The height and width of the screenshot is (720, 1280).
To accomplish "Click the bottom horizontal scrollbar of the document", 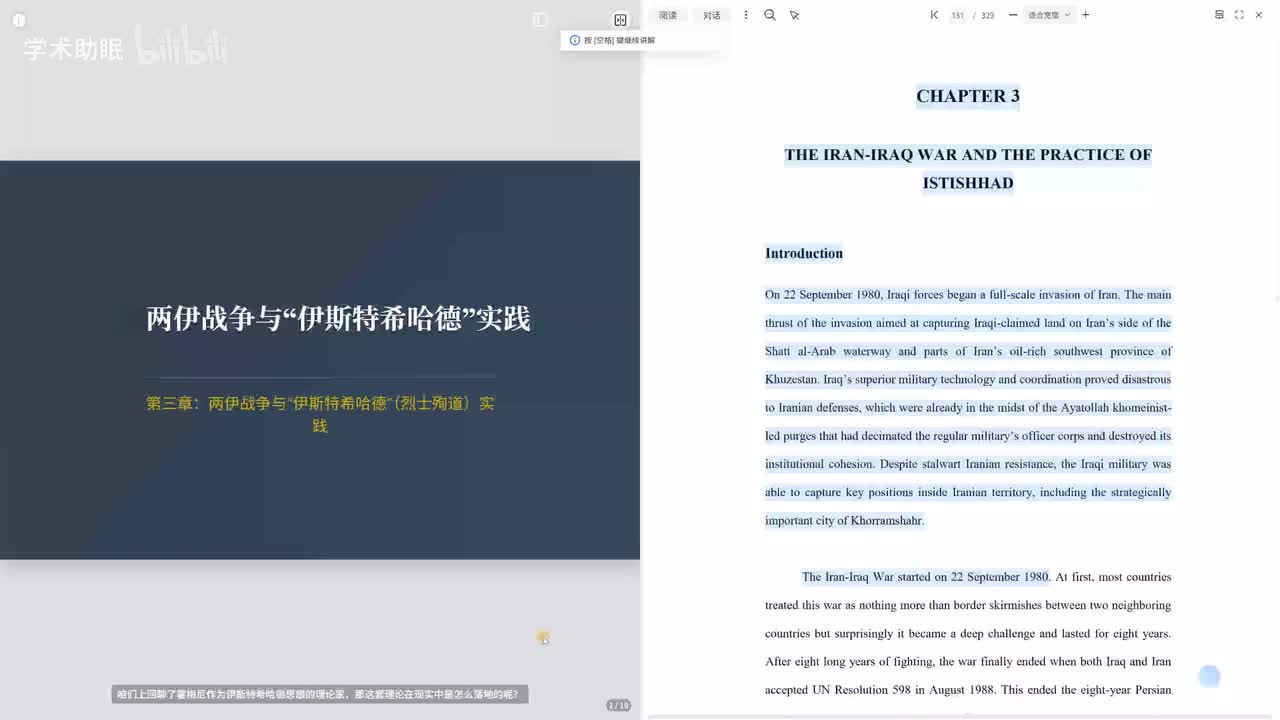I will pyautogui.click(x=960, y=717).
